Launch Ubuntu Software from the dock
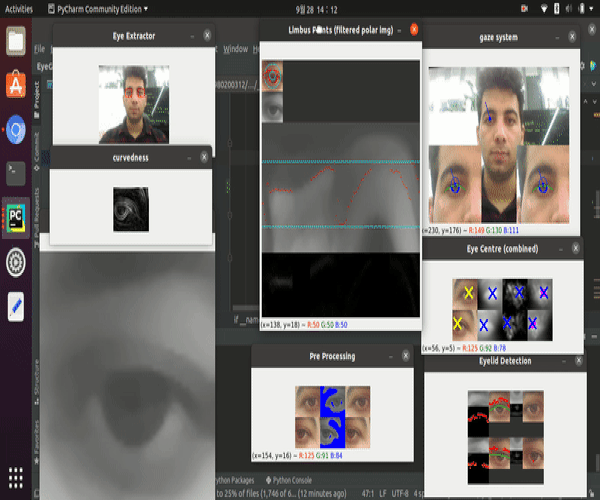Viewport: 600px width, 500px height. coord(16,84)
